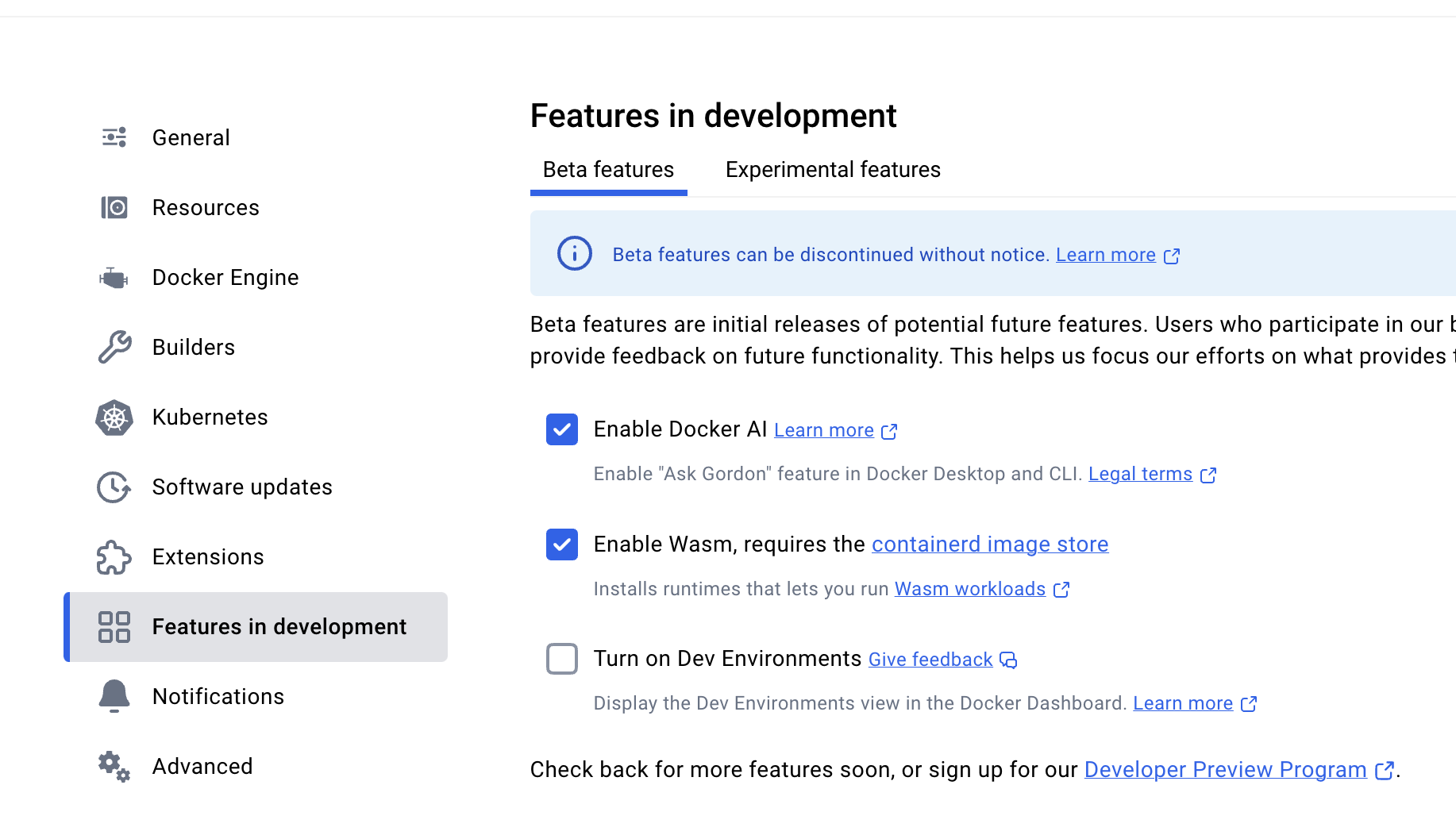Image resolution: width=1456 pixels, height=835 pixels.
Task: Click external link icon beside Docker AI Learn more
Action: tap(889, 431)
